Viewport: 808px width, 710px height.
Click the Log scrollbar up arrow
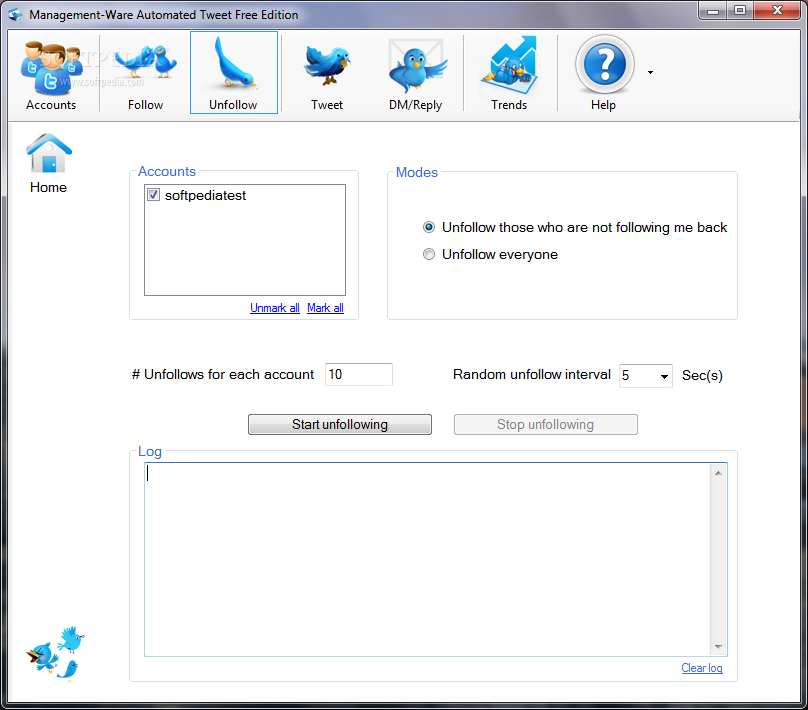coord(718,472)
